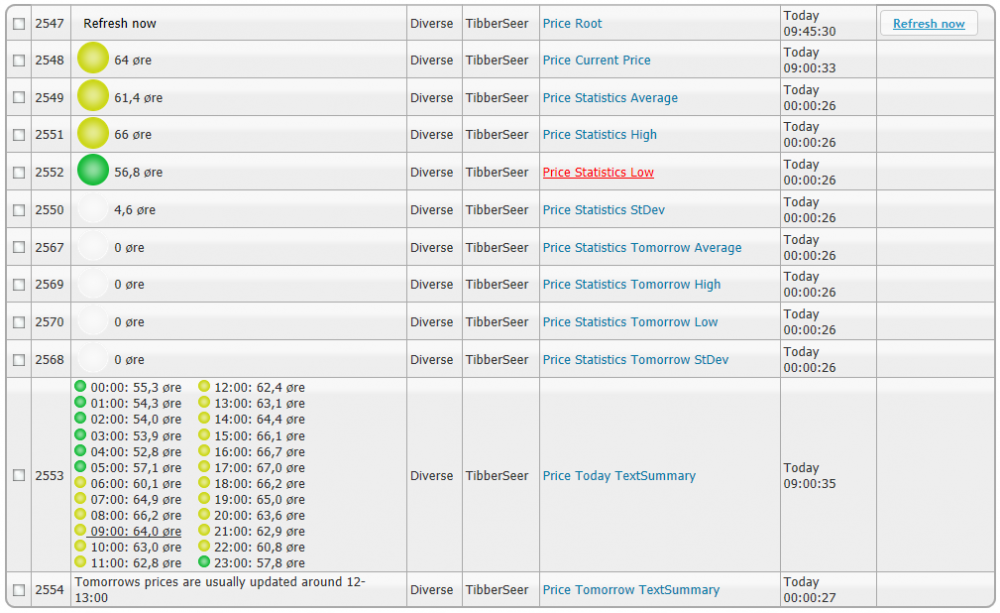Open Price Tomorrow TextSummary link

(x=631, y=590)
